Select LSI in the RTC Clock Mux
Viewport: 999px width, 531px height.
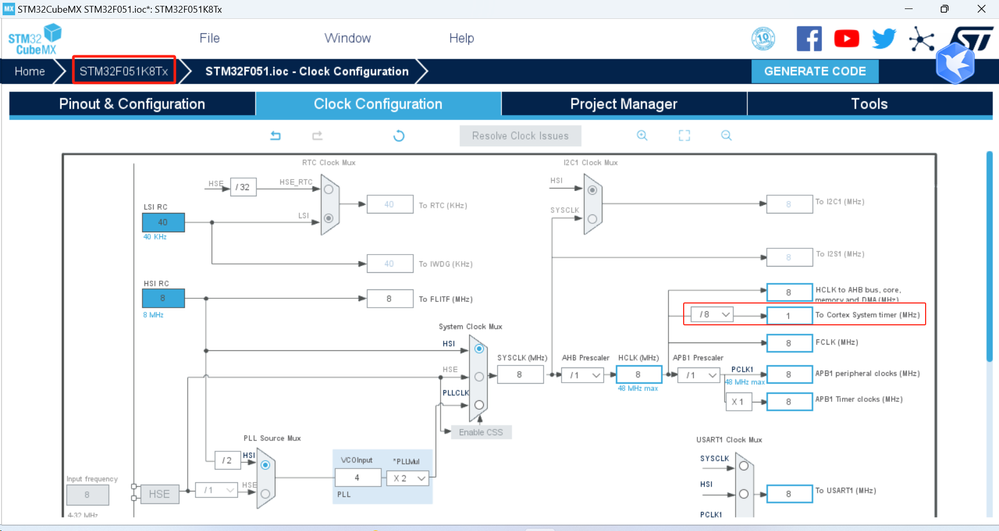click(x=329, y=218)
